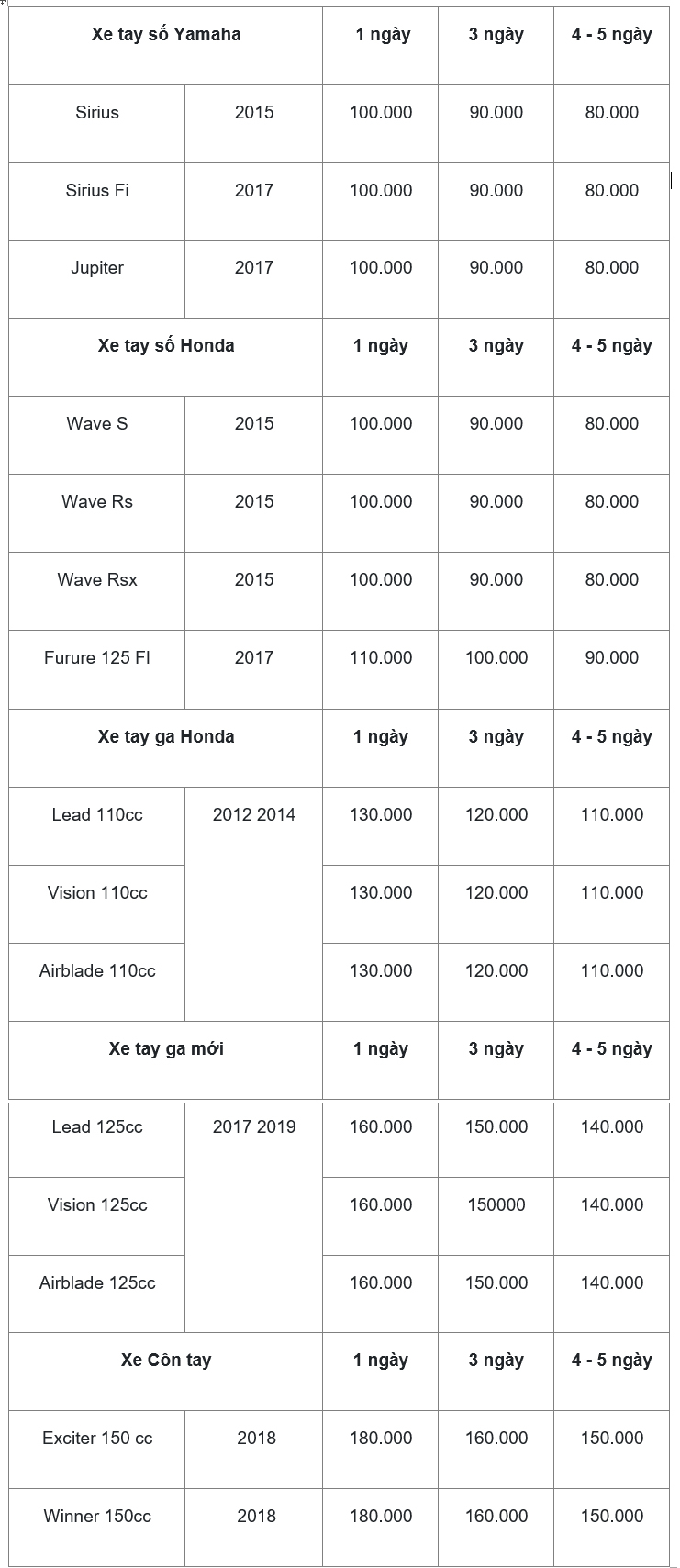This screenshot has height=1568, width=680.
Task: Select Winner 150cc 1-day price 180.000
Action: click(380, 1528)
